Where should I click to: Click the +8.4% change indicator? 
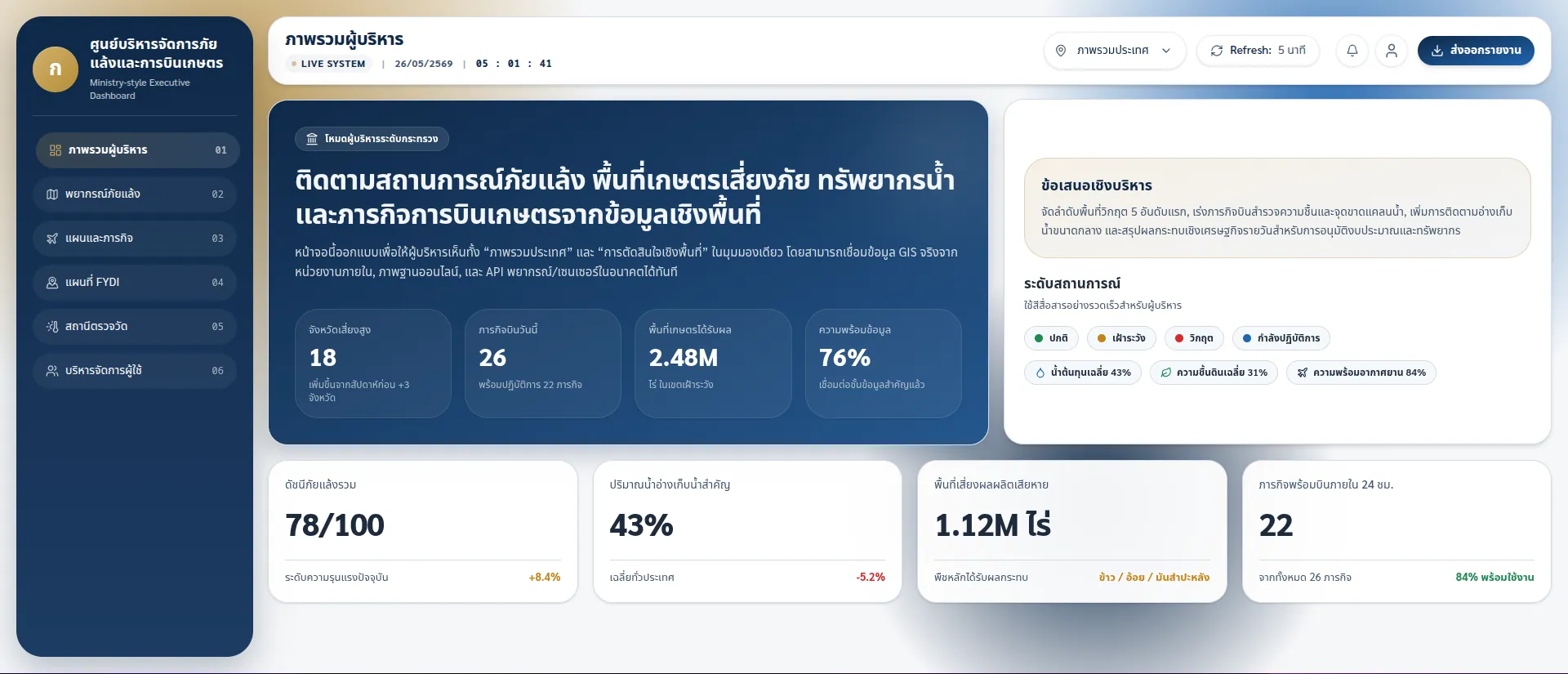pyautogui.click(x=545, y=578)
